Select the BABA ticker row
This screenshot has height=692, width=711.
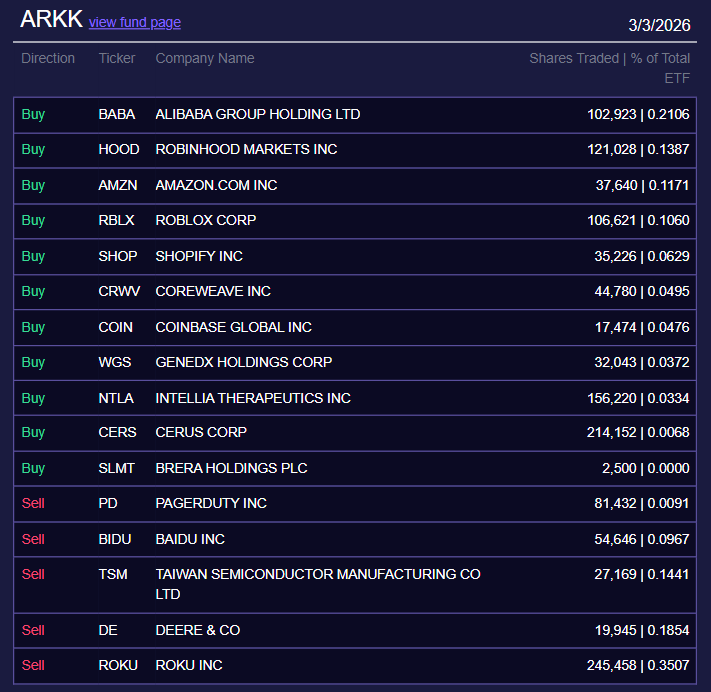pyautogui.click(x=116, y=114)
